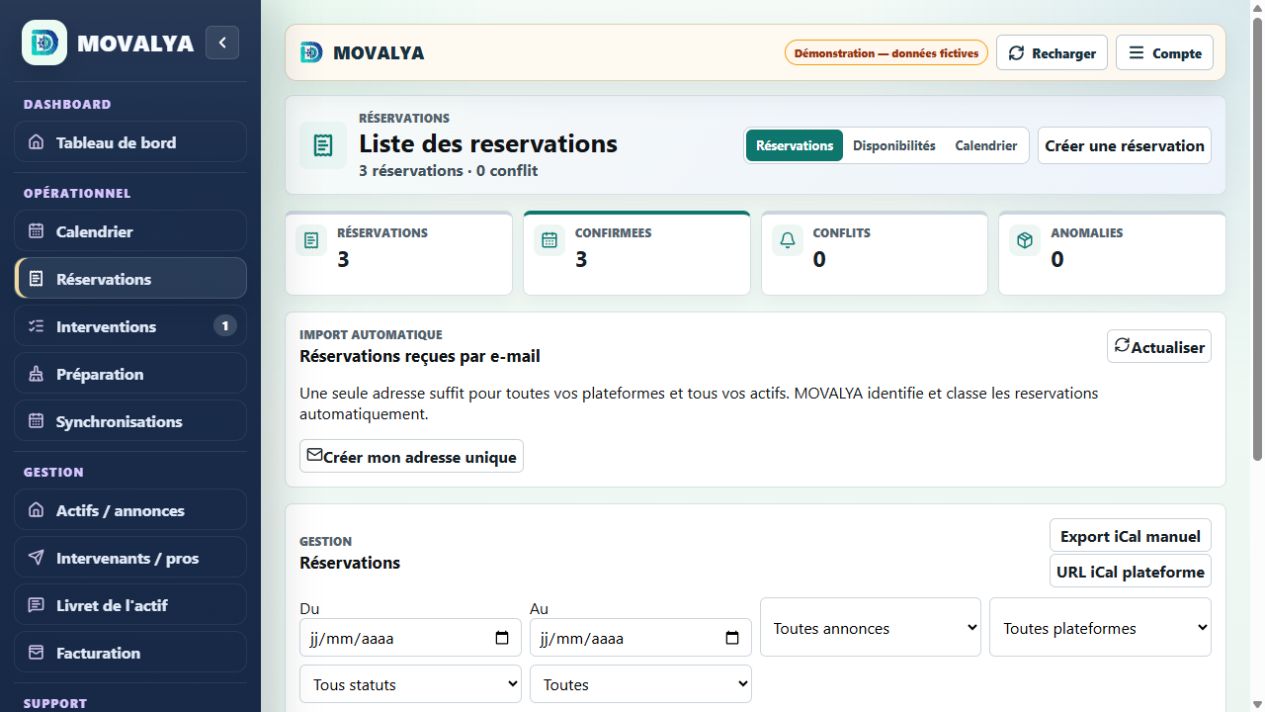Click the Réservations stat card showing 3
This screenshot has width=1265, height=712.
tap(399, 253)
